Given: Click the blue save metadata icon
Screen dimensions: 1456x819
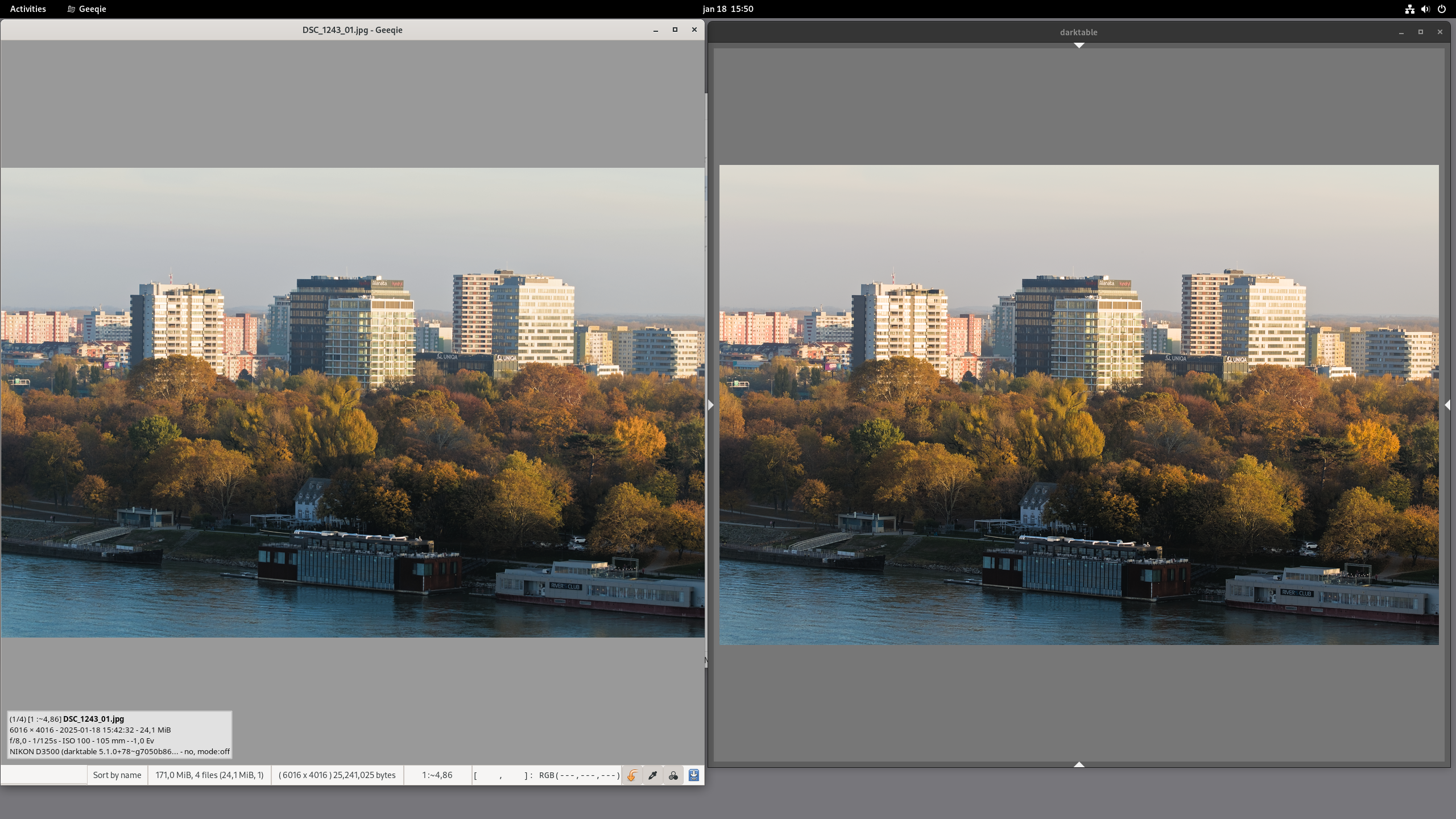Looking at the screenshot, I should click(693, 775).
